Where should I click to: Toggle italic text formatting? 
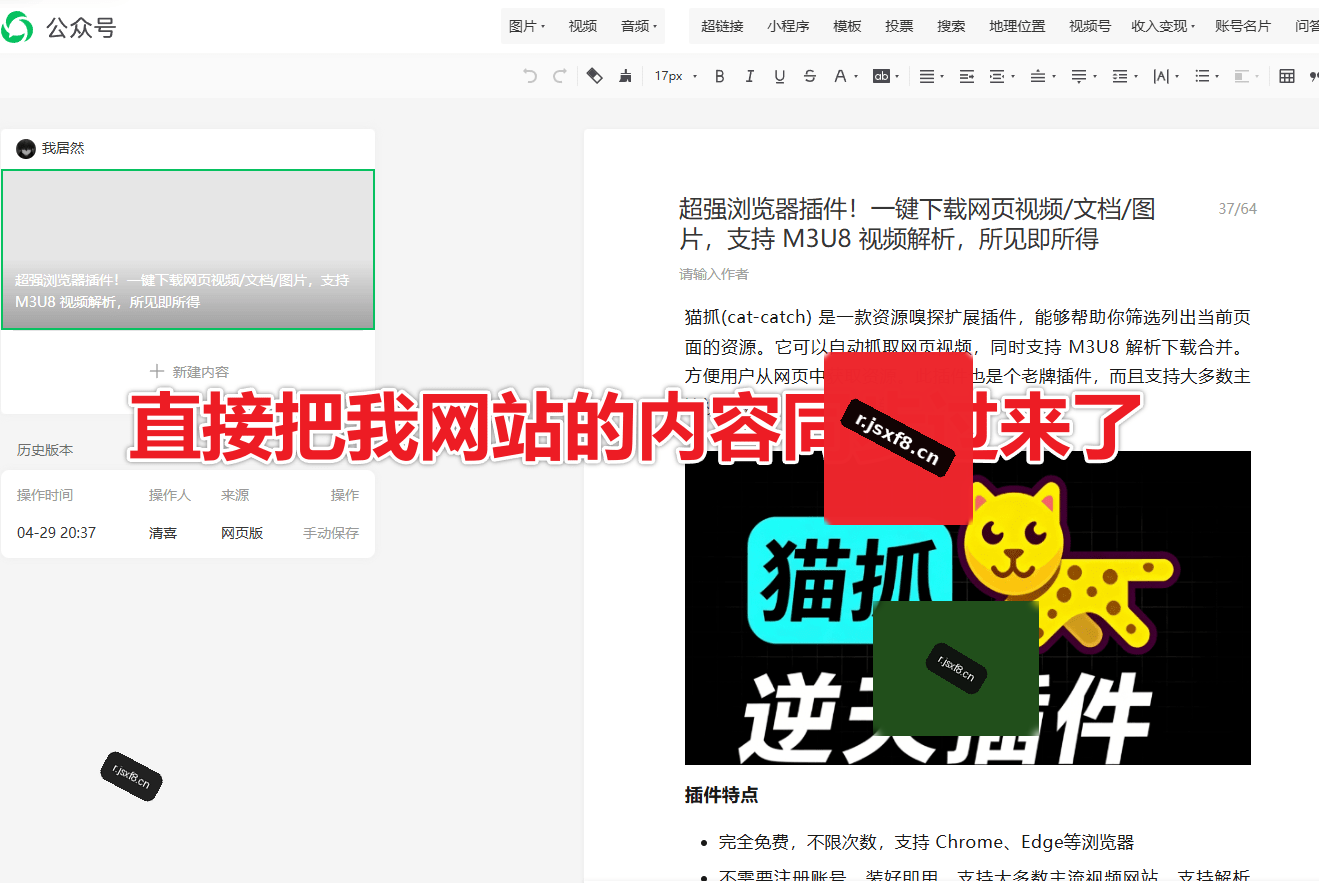tap(749, 76)
